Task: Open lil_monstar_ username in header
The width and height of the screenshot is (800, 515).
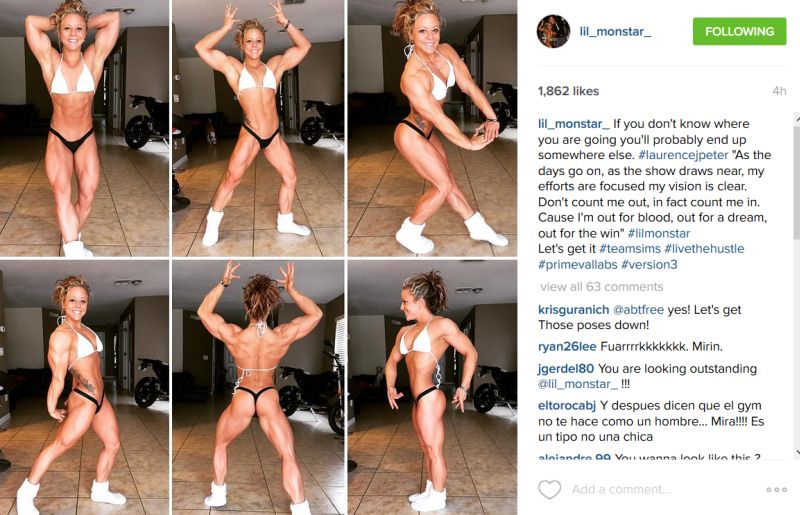Action: 615,32
